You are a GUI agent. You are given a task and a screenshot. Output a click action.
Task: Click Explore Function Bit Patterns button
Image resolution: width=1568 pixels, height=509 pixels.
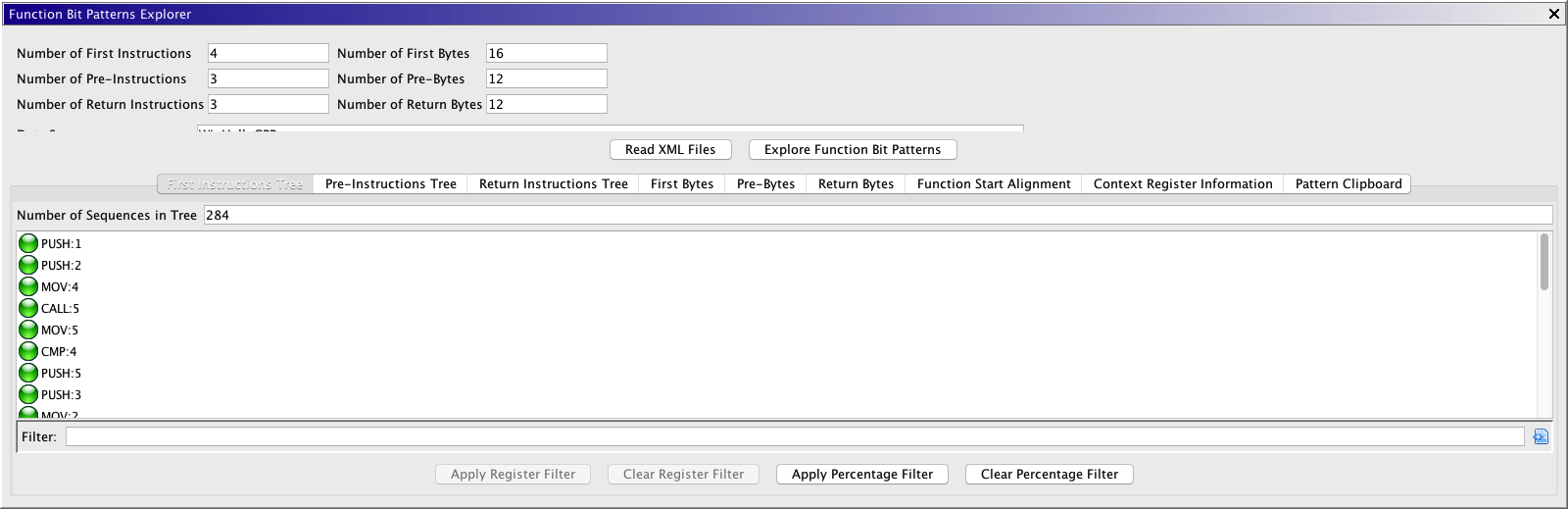click(x=852, y=150)
